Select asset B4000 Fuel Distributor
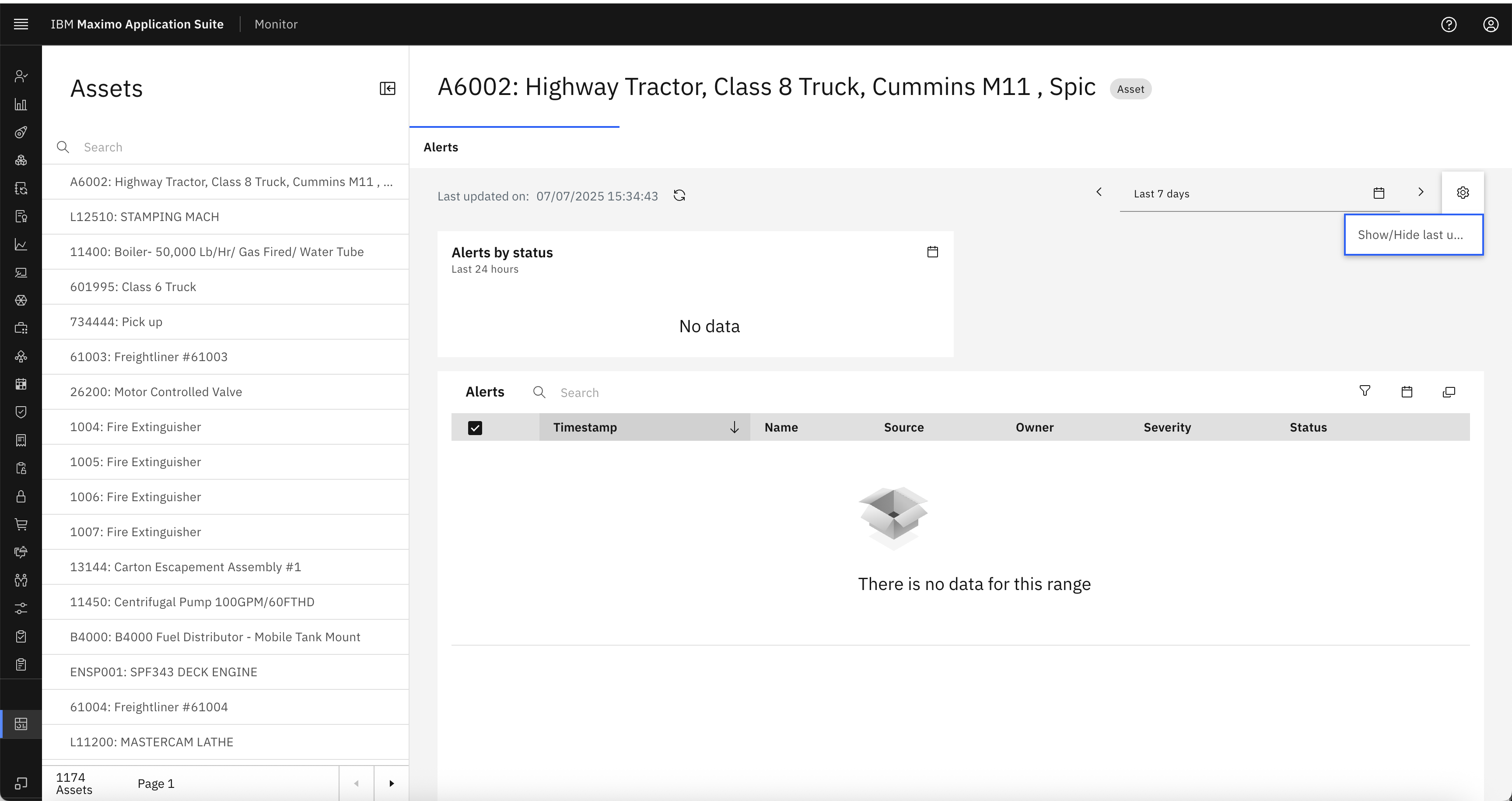 (225, 636)
